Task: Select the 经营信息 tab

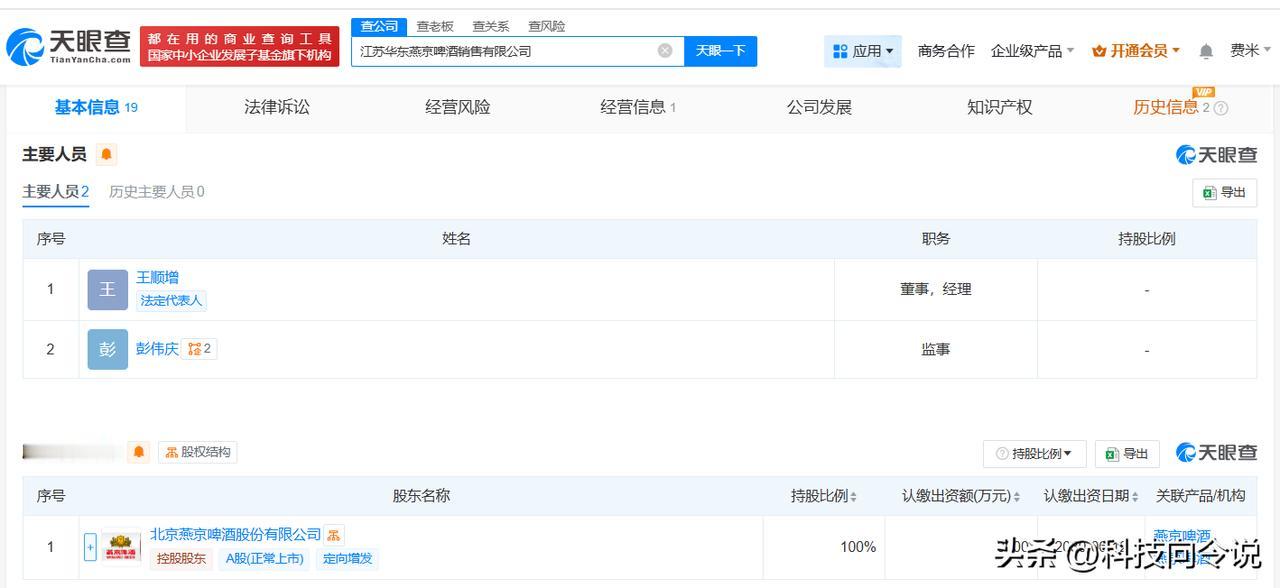Action: click(x=638, y=108)
